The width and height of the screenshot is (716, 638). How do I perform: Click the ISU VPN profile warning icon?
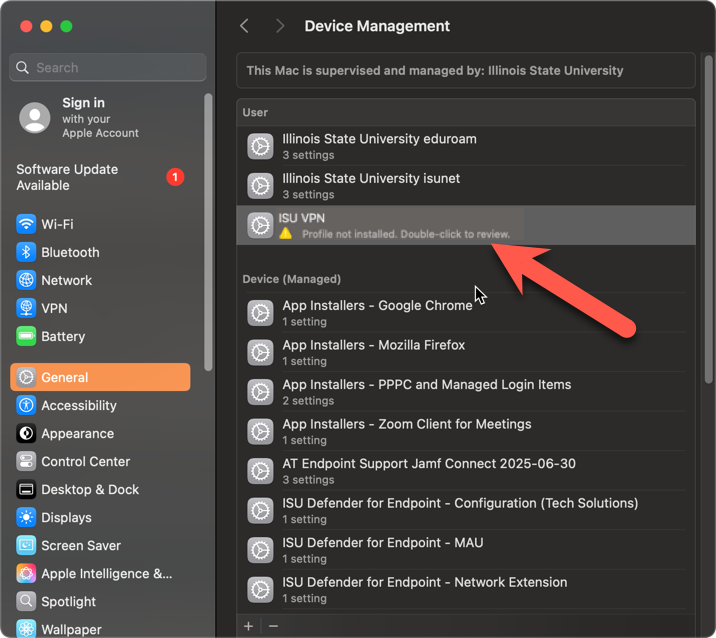(x=286, y=234)
